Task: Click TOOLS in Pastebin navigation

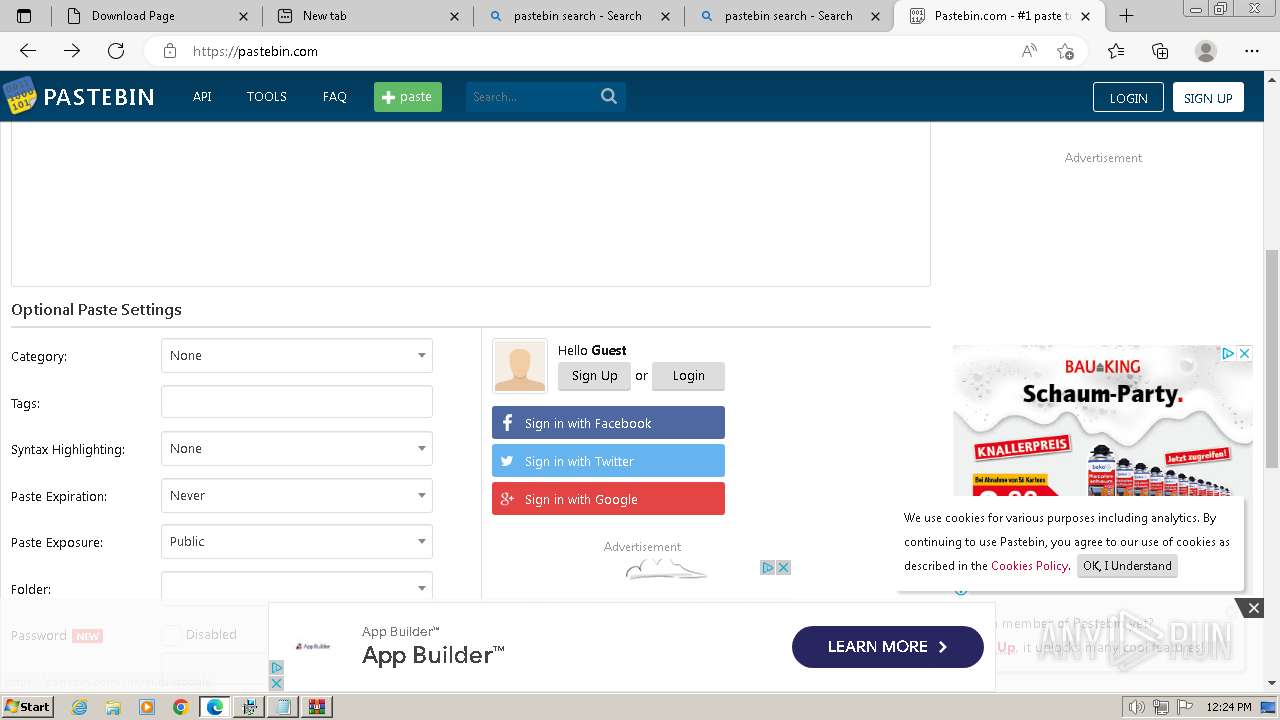Action: (x=267, y=97)
